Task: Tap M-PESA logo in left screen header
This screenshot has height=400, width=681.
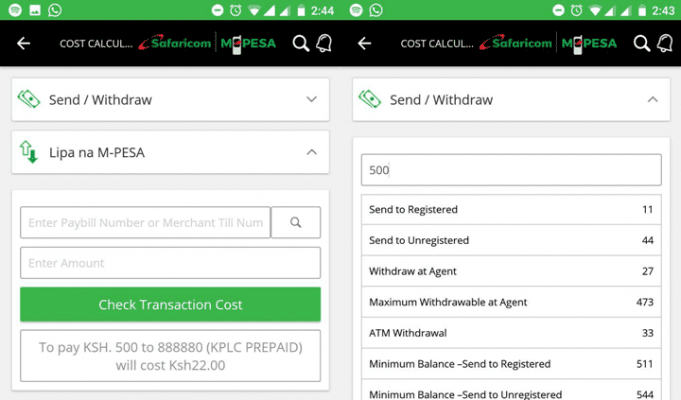Action: pyautogui.click(x=248, y=43)
